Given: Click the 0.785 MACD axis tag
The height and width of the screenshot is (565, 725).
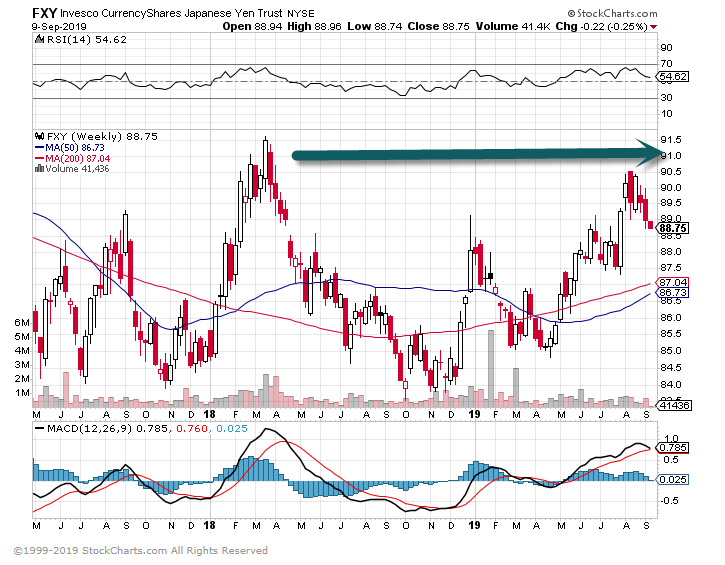Looking at the screenshot, I should point(673,448).
